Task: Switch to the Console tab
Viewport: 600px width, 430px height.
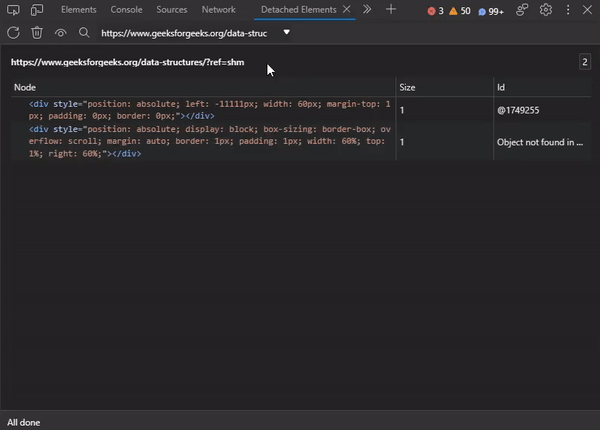Action: 126,10
